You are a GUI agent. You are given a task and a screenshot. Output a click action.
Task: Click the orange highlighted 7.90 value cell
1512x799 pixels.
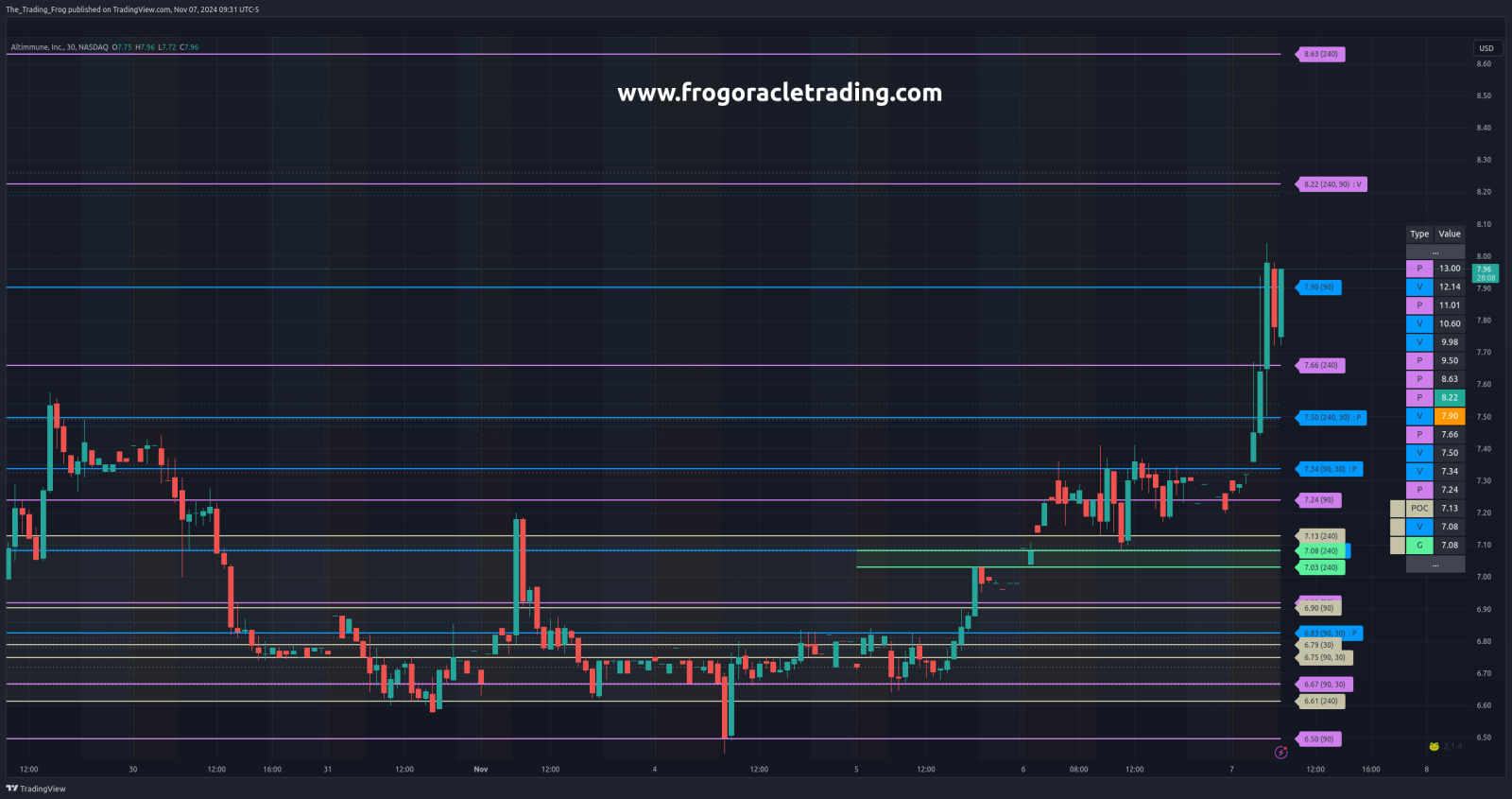tap(1450, 416)
